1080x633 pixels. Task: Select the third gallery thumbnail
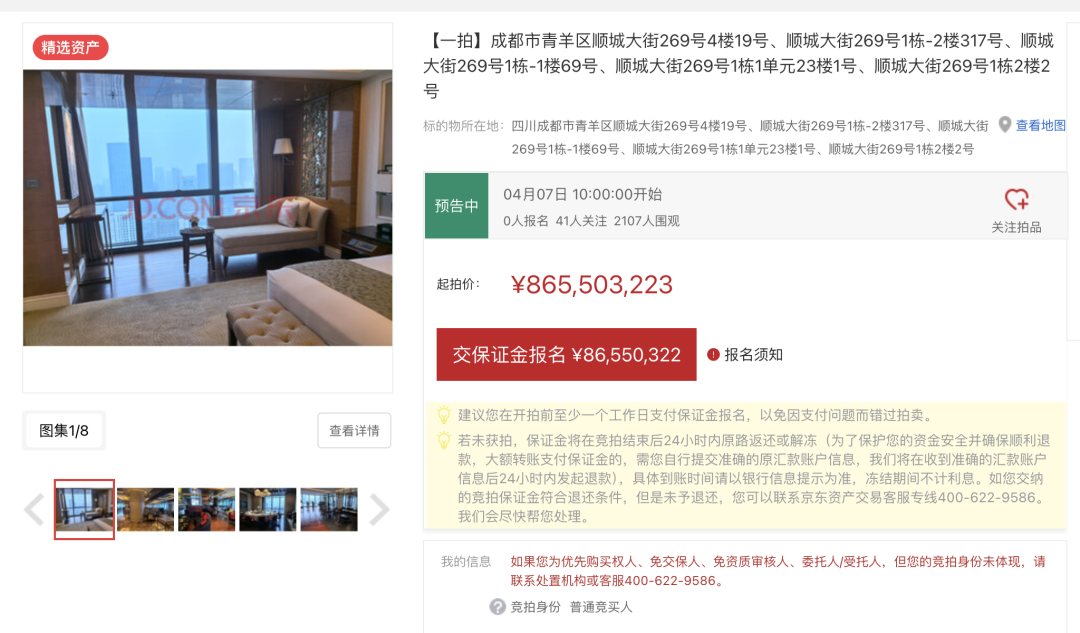pos(207,510)
